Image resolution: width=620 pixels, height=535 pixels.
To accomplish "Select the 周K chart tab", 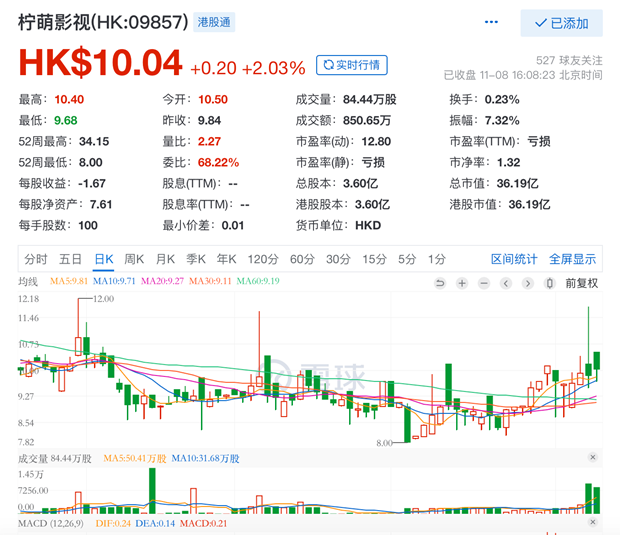I will (134, 259).
